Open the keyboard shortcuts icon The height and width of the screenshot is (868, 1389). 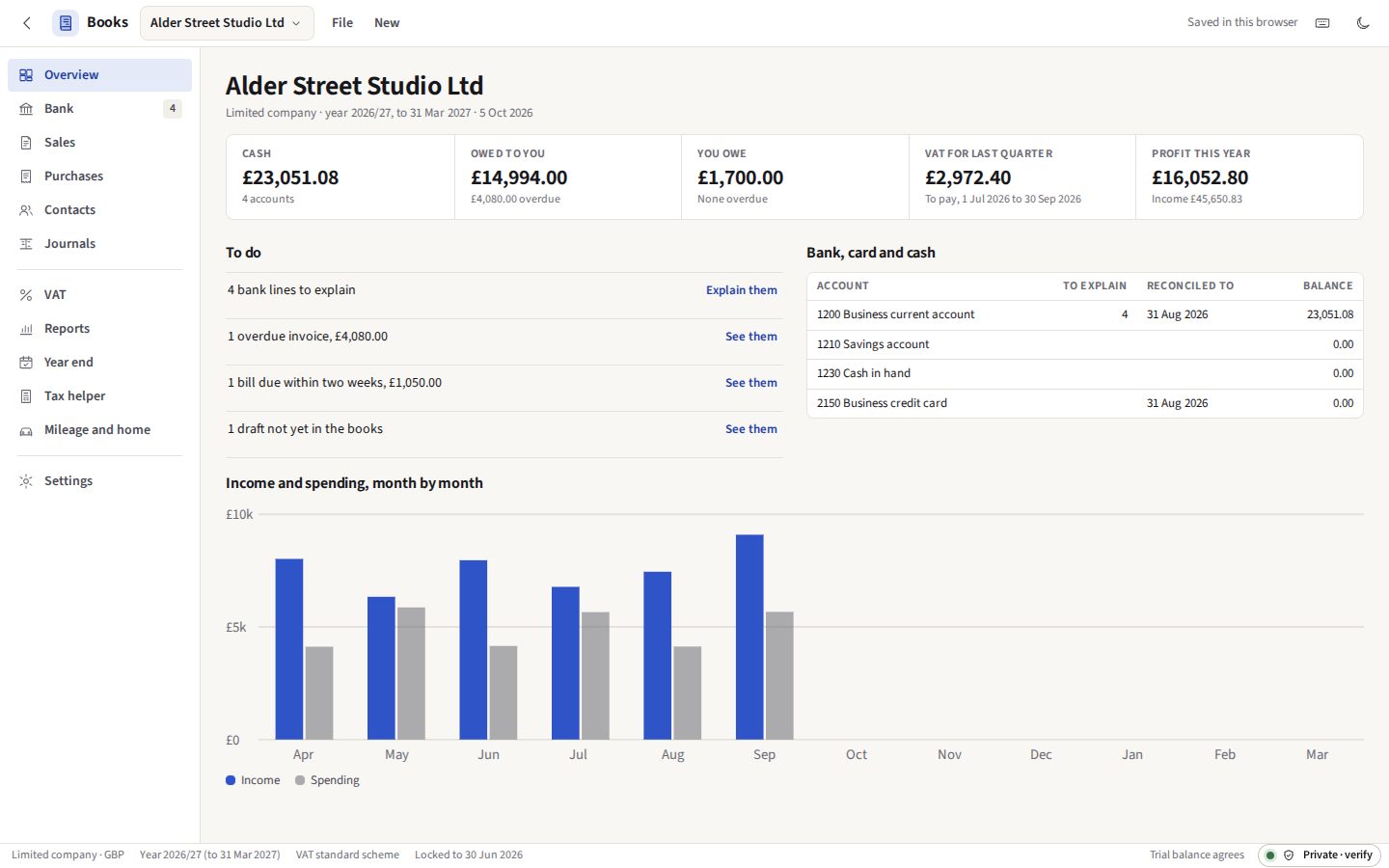[1322, 23]
